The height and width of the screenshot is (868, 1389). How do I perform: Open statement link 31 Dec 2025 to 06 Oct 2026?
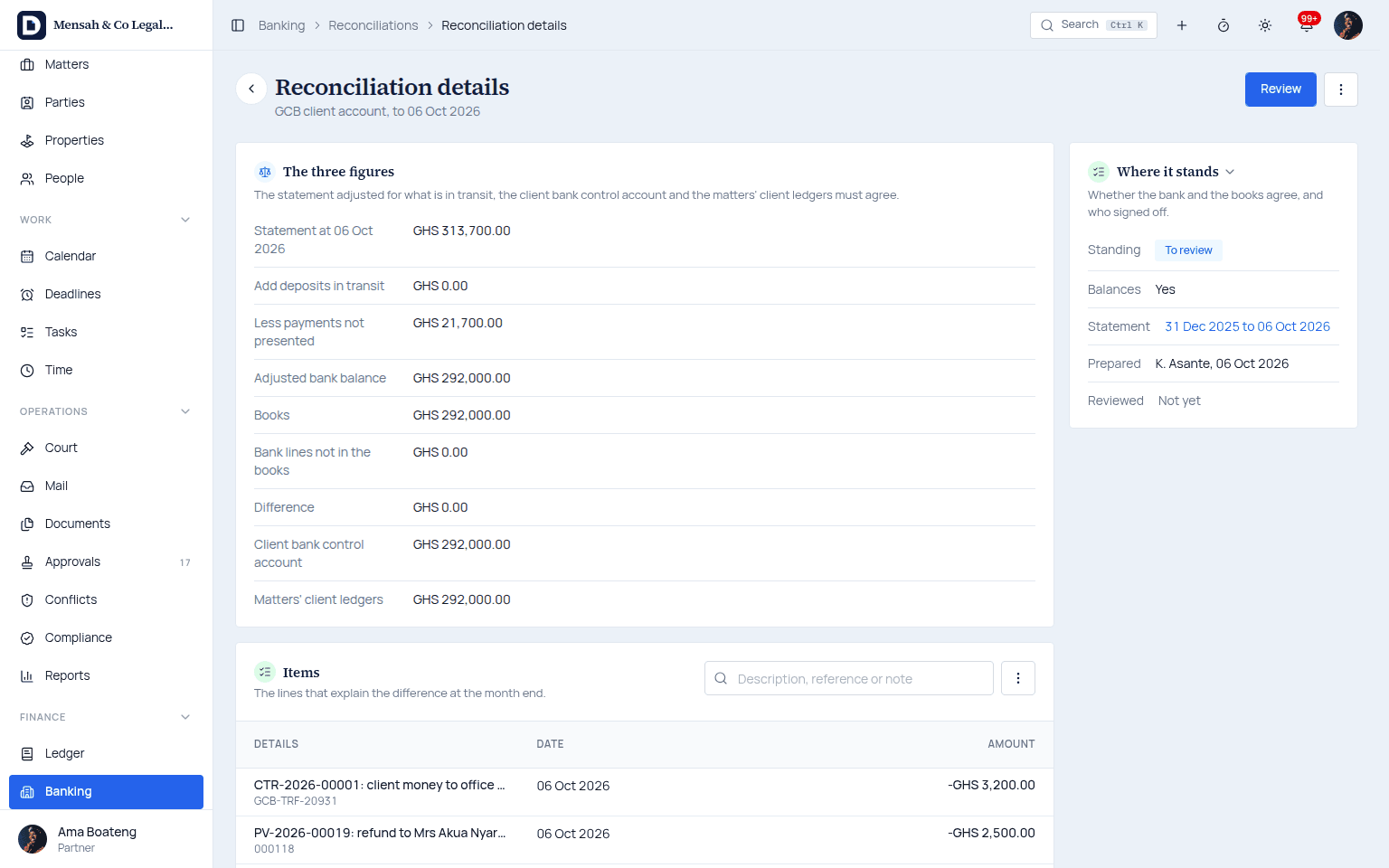pos(1247,326)
